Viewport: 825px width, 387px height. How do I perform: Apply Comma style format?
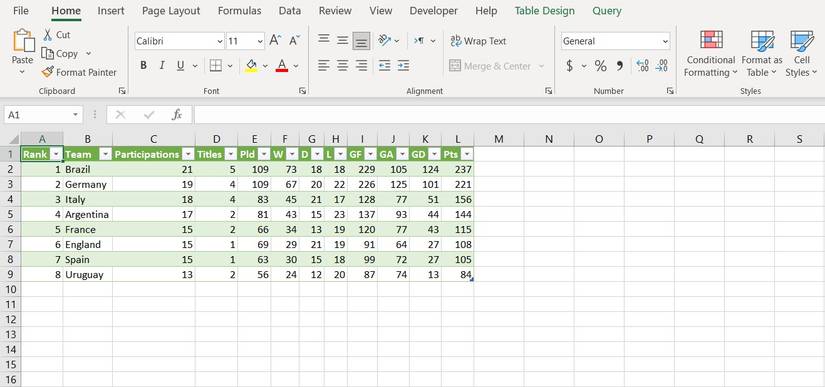pos(619,66)
